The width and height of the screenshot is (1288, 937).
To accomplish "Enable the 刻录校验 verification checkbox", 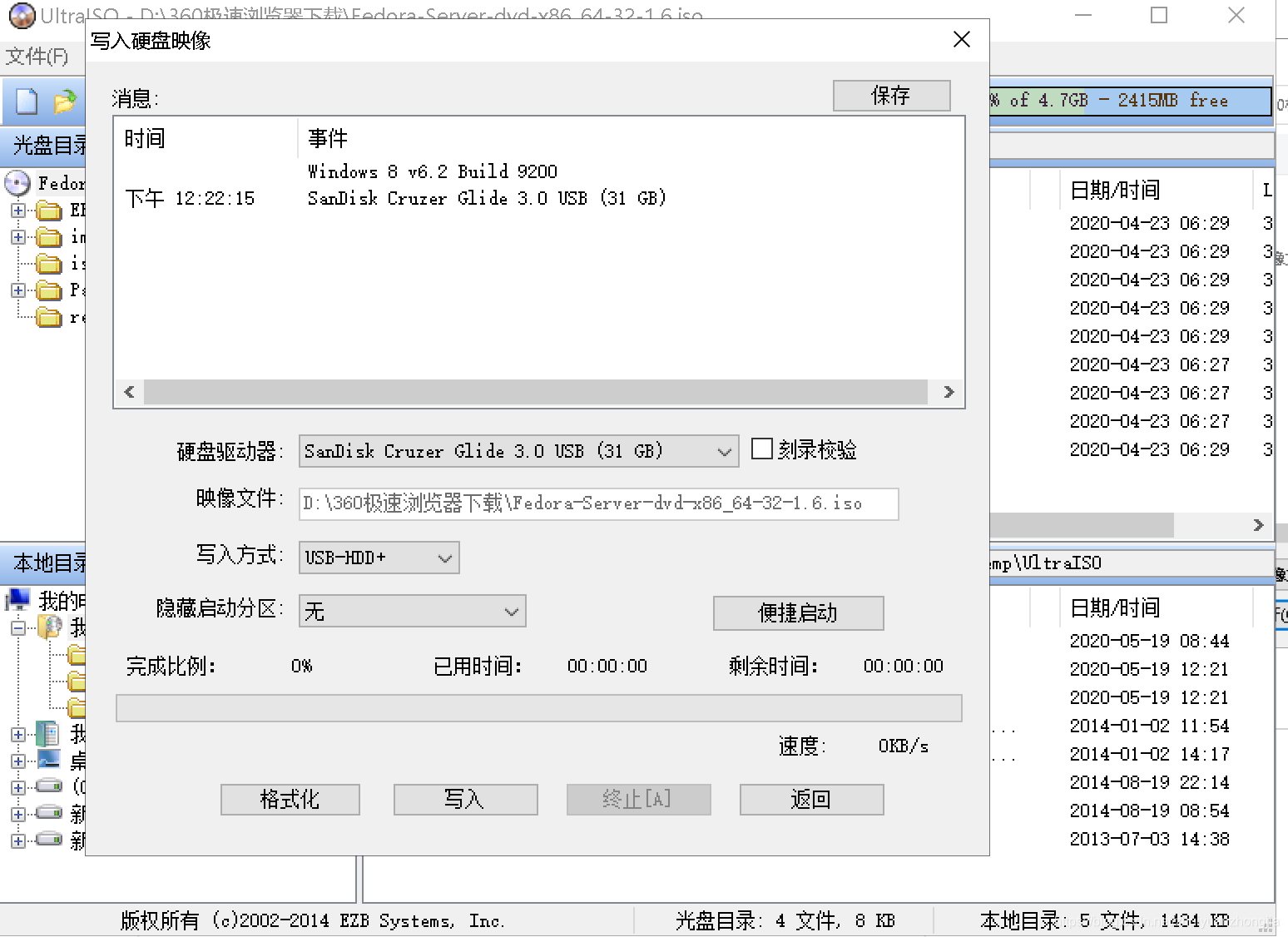I will click(762, 449).
